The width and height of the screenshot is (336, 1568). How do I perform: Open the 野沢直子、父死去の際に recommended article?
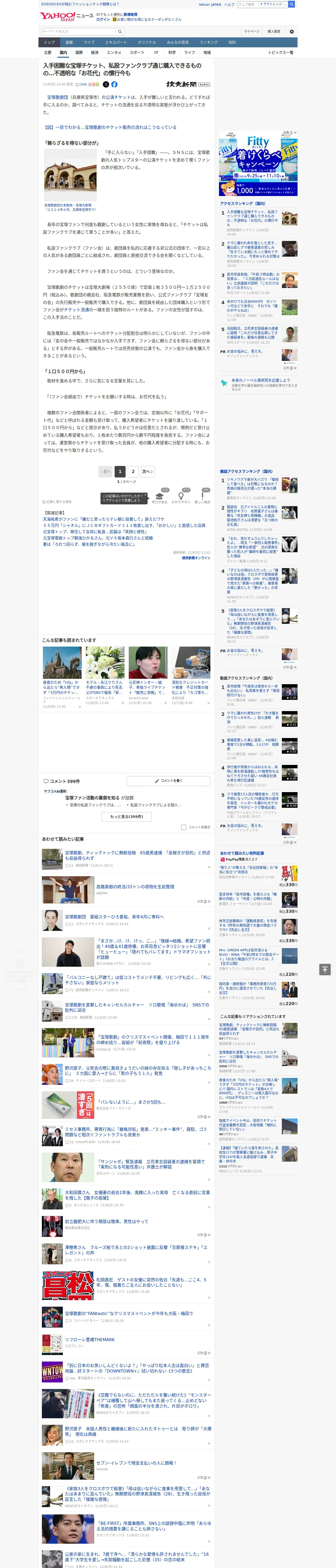click(138, 1070)
